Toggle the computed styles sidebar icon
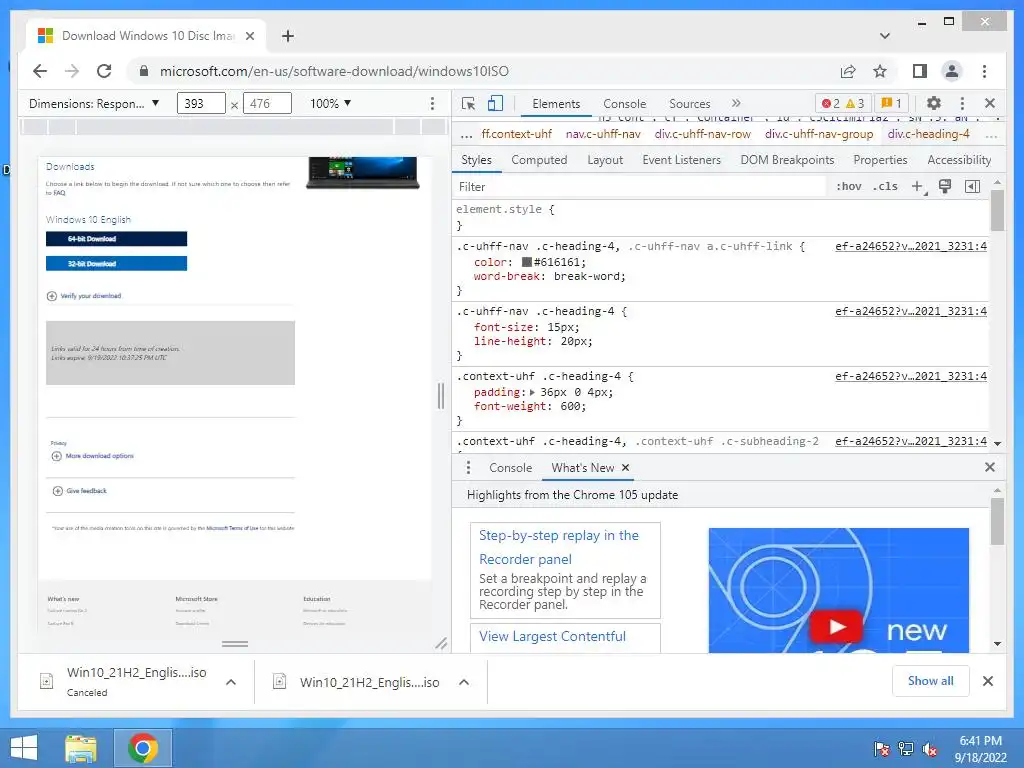1024x768 pixels. click(972, 187)
